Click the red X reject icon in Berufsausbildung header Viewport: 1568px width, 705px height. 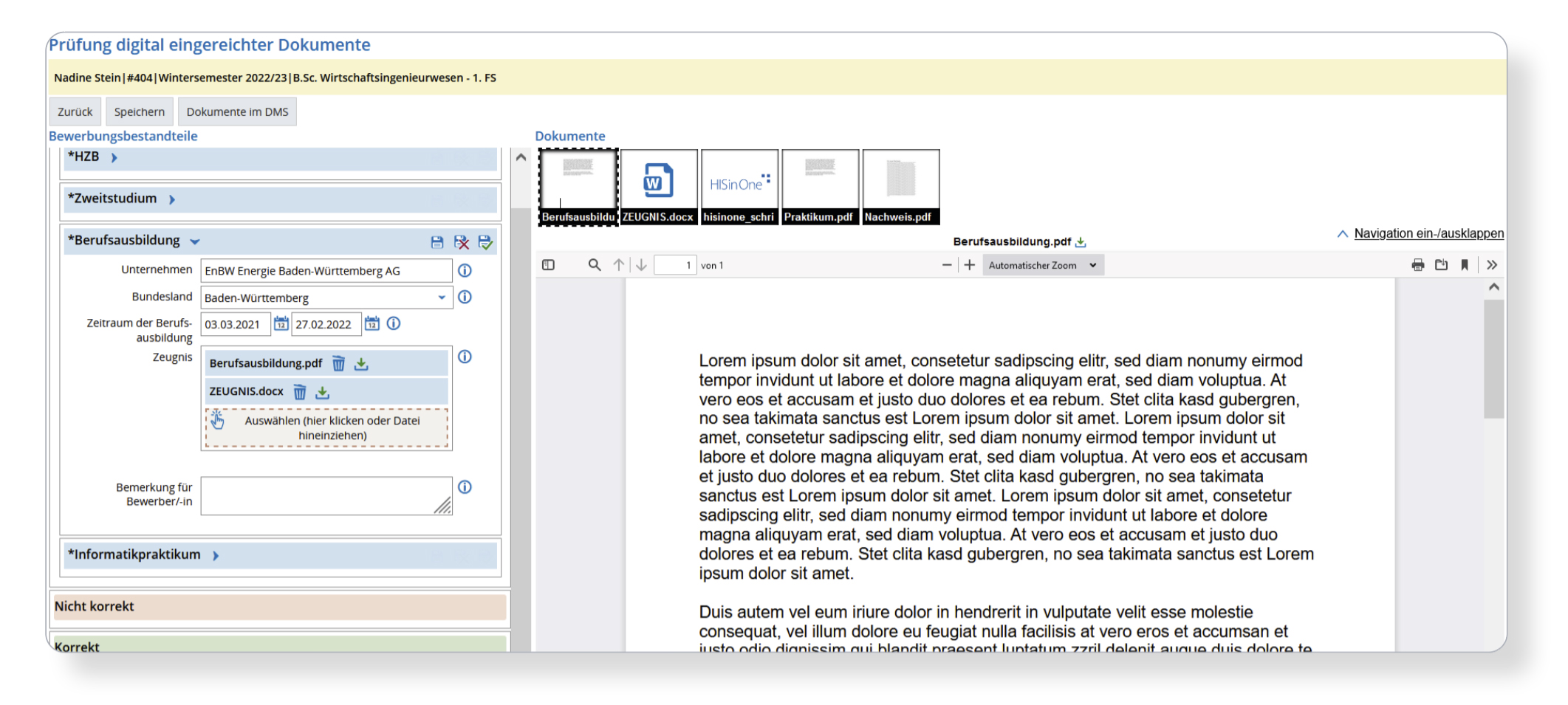[x=462, y=242]
